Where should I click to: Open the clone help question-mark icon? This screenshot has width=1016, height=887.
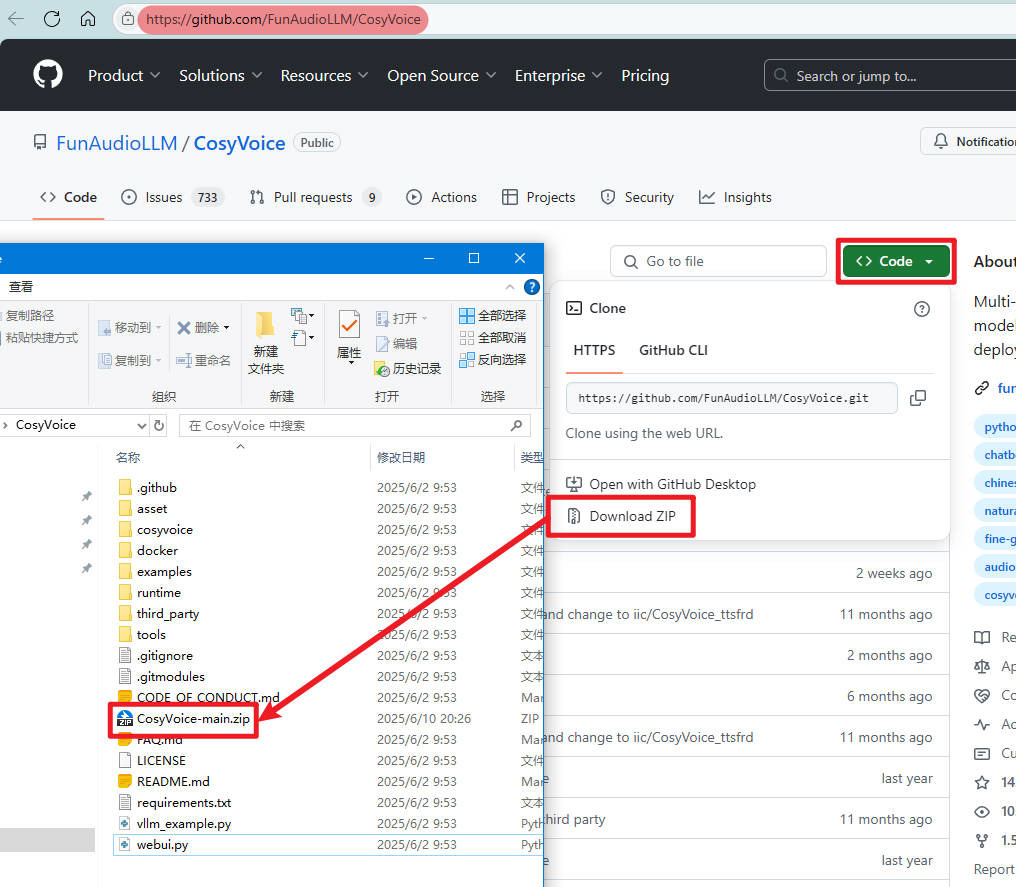[x=921, y=309]
